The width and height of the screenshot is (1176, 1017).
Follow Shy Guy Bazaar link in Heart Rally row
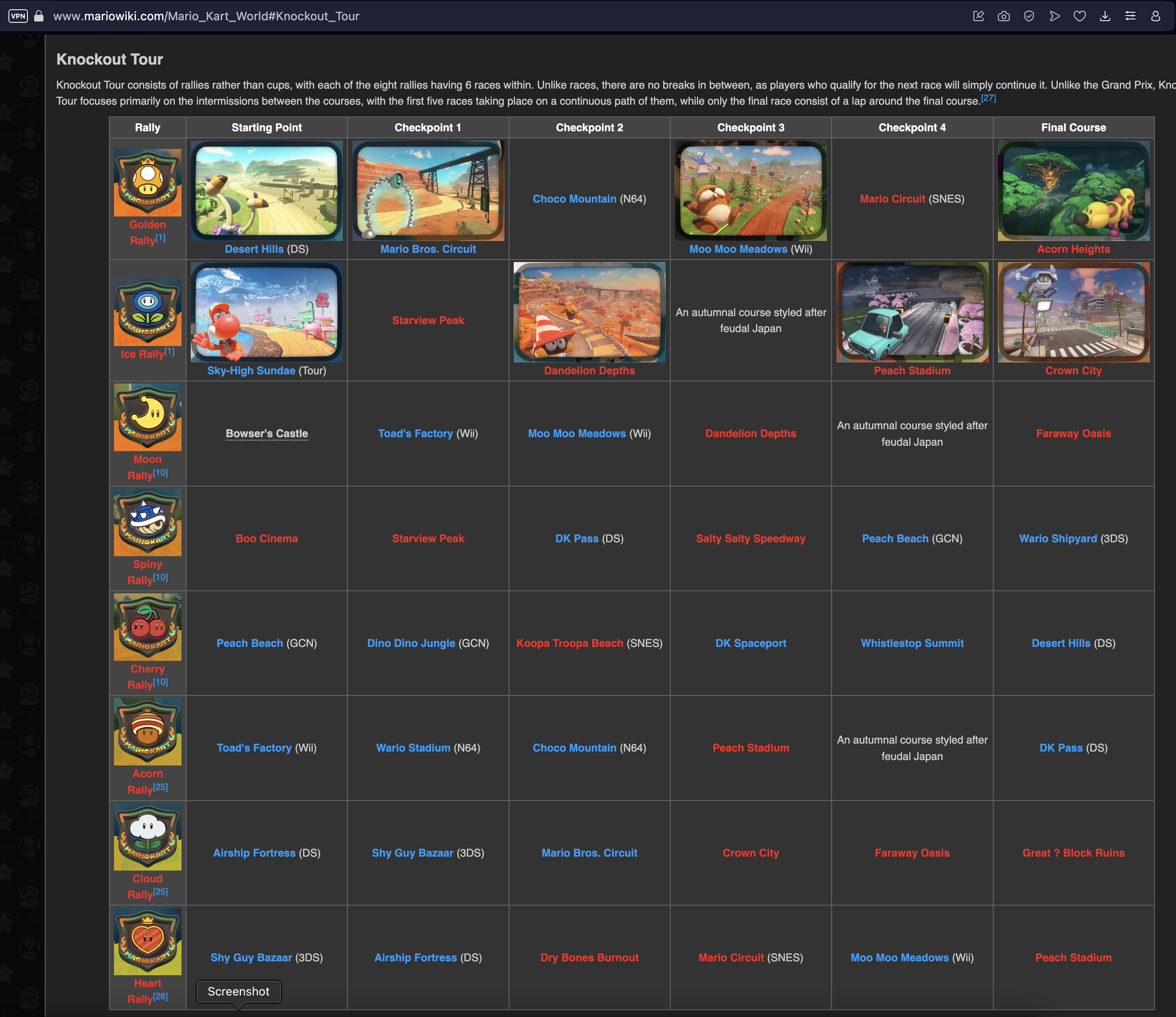click(251, 957)
